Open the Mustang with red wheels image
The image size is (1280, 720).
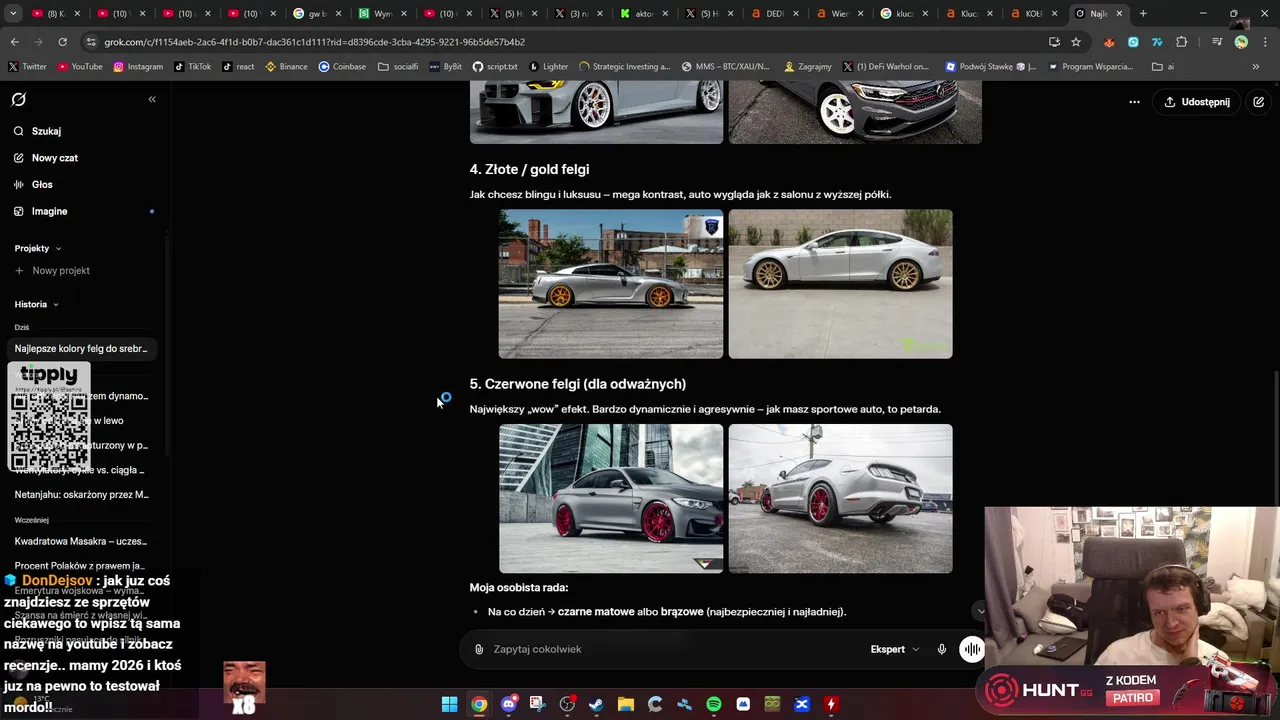[x=840, y=498]
